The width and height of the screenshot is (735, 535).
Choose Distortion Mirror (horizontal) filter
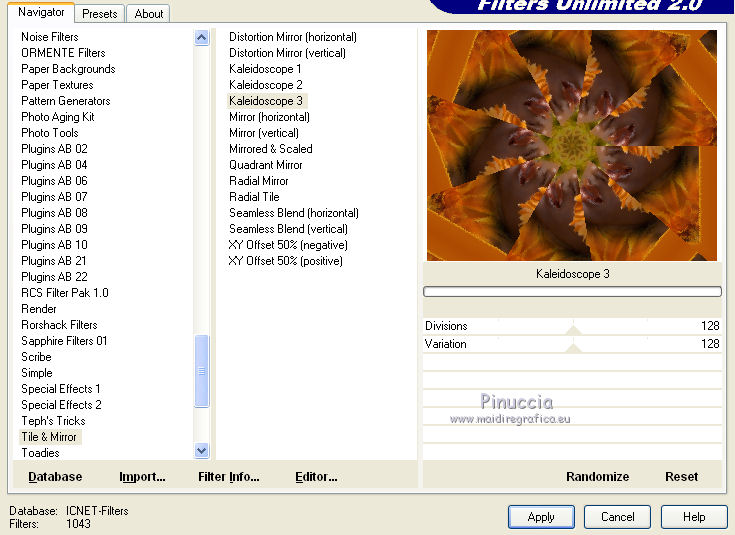tap(293, 37)
